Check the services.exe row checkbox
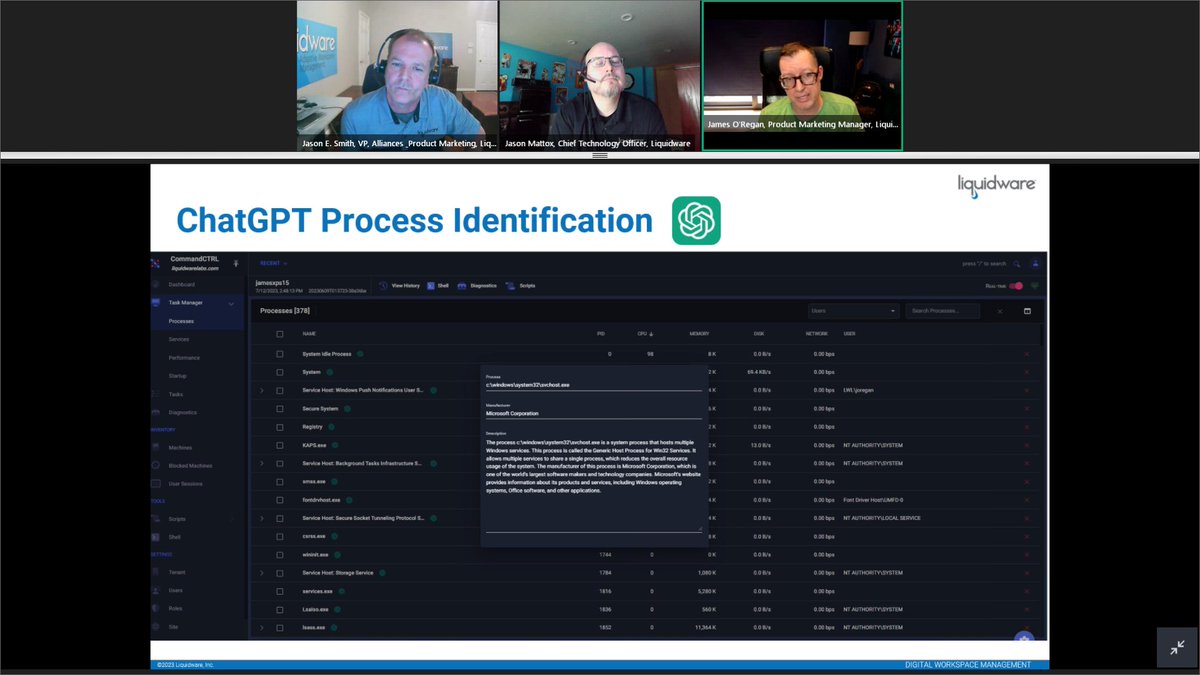This screenshot has height=675, width=1200. (x=280, y=591)
